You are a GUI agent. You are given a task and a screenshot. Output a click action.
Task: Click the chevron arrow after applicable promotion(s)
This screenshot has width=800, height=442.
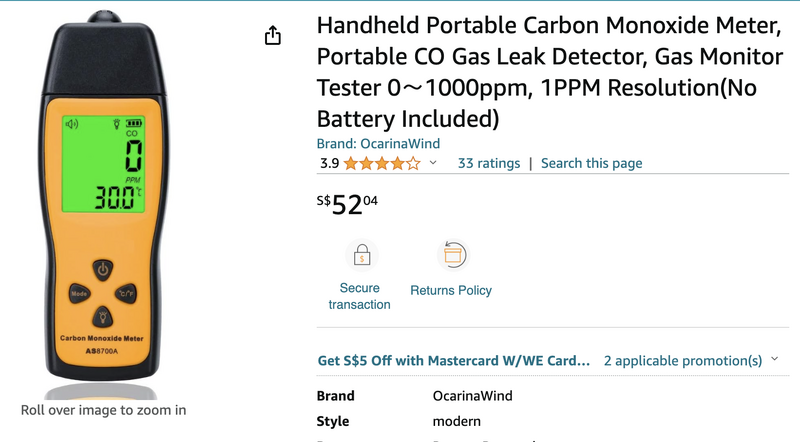tap(775, 360)
